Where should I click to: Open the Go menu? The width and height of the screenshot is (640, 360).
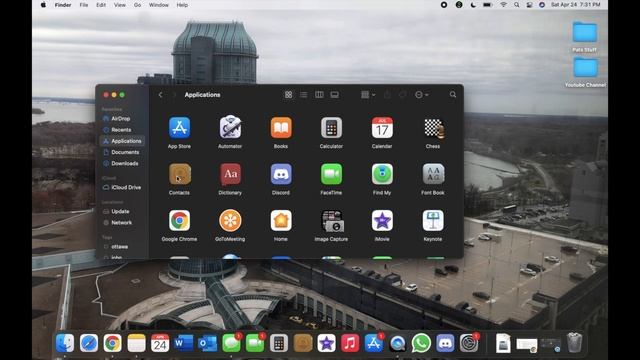point(138,5)
